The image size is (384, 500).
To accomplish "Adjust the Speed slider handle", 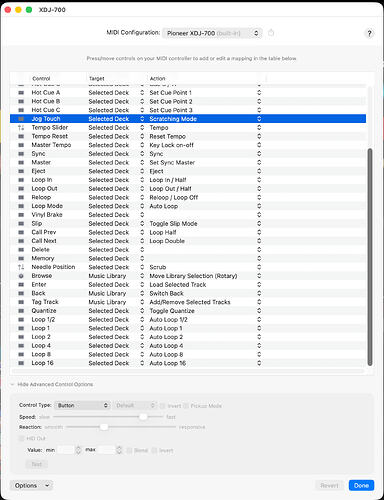I will click(x=143, y=417).
